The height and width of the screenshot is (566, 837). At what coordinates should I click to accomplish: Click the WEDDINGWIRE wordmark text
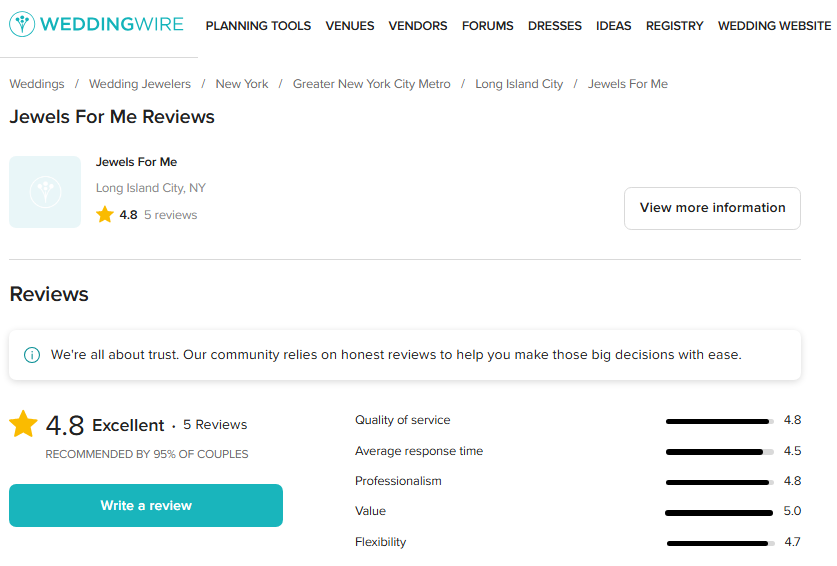112,24
